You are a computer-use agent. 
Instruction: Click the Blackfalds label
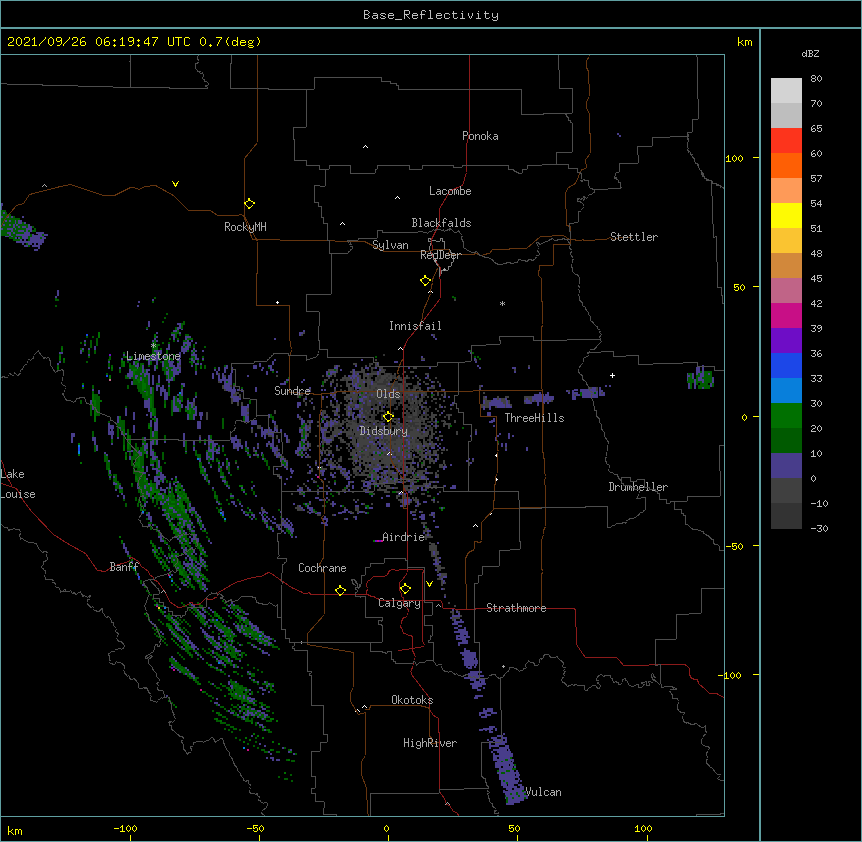441,223
